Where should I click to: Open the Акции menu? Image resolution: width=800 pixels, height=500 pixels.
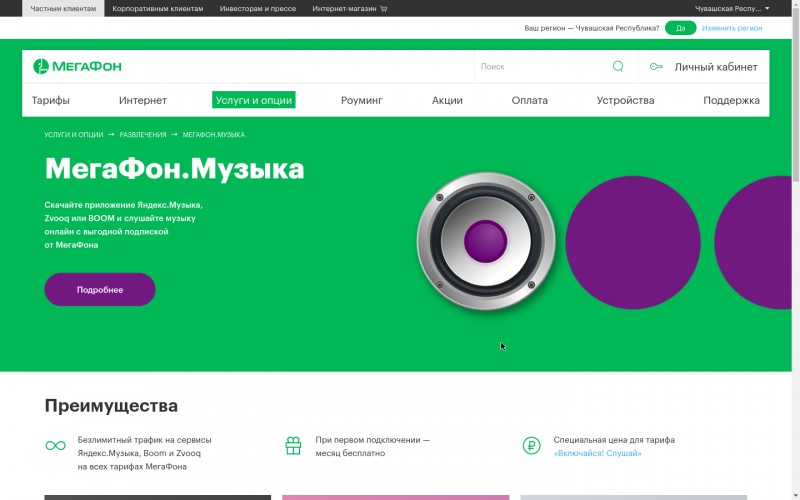pyautogui.click(x=447, y=101)
